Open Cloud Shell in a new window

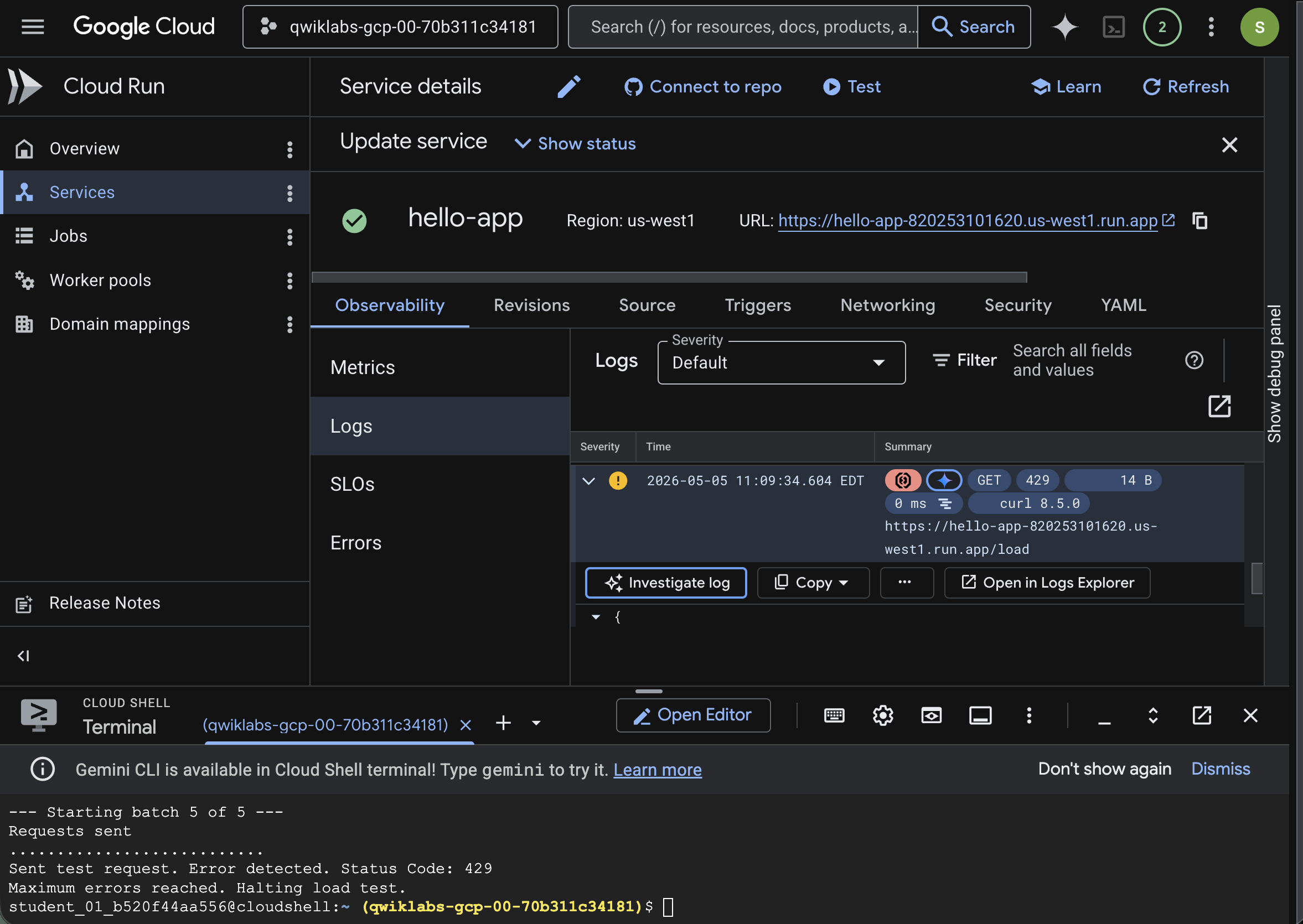tap(1202, 715)
